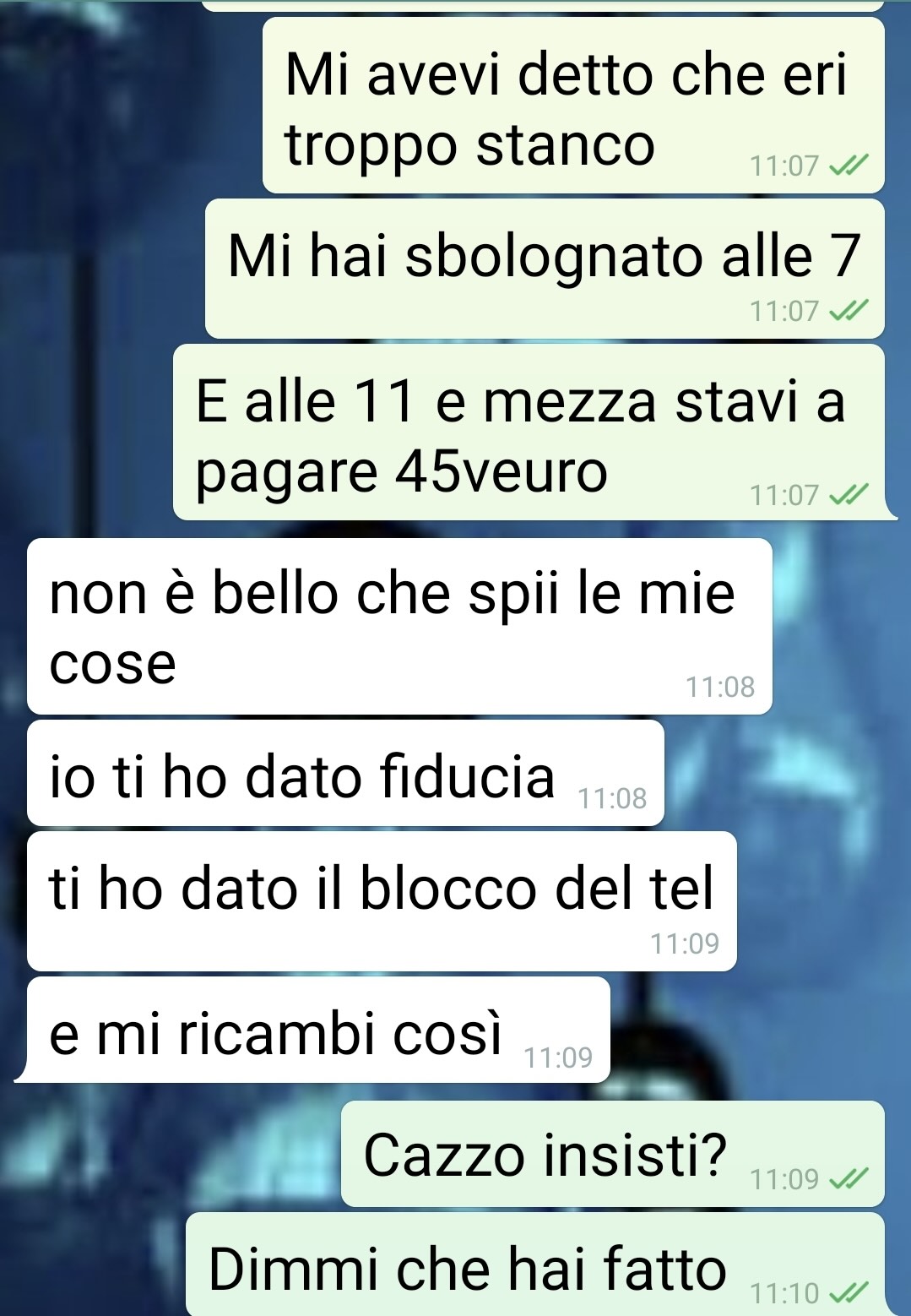Tap the 11:10 timestamp on last message
This screenshot has height=1316, width=911.
(784, 1293)
